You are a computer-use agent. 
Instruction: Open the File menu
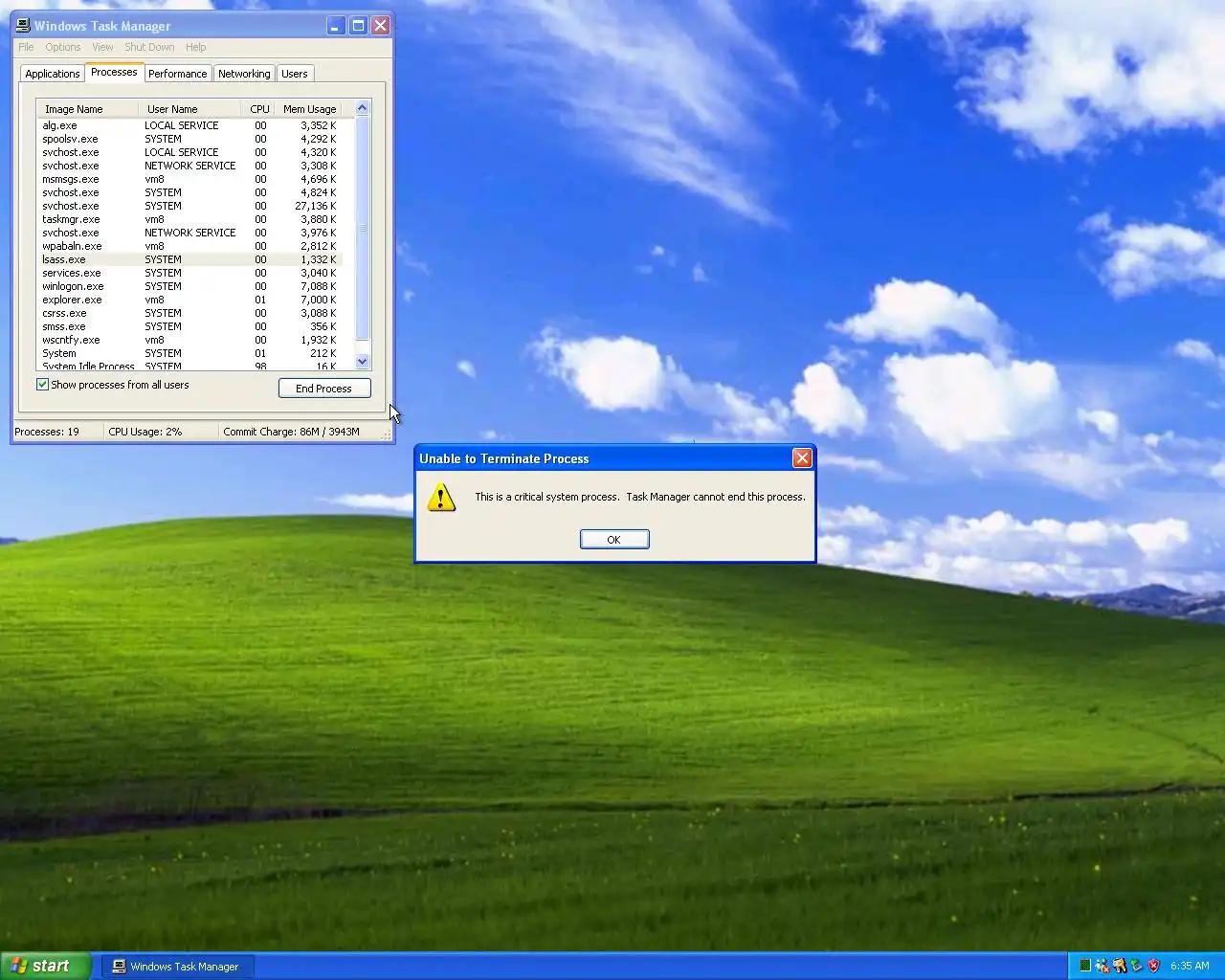coord(26,47)
